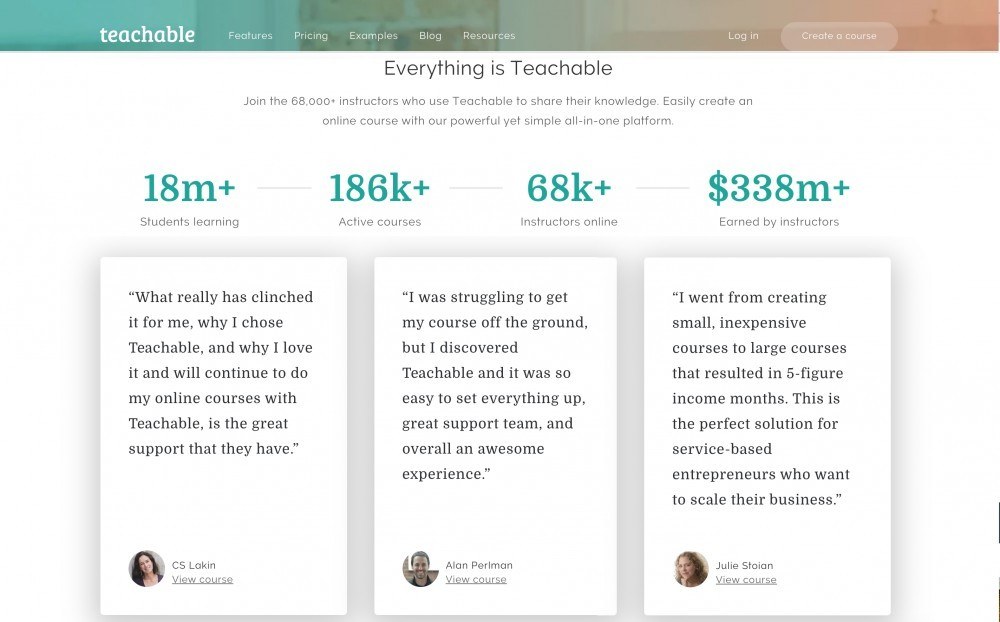Image resolution: width=1000 pixels, height=622 pixels.
Task: Click the Create a course button
Action: click(x=839, y=36)
